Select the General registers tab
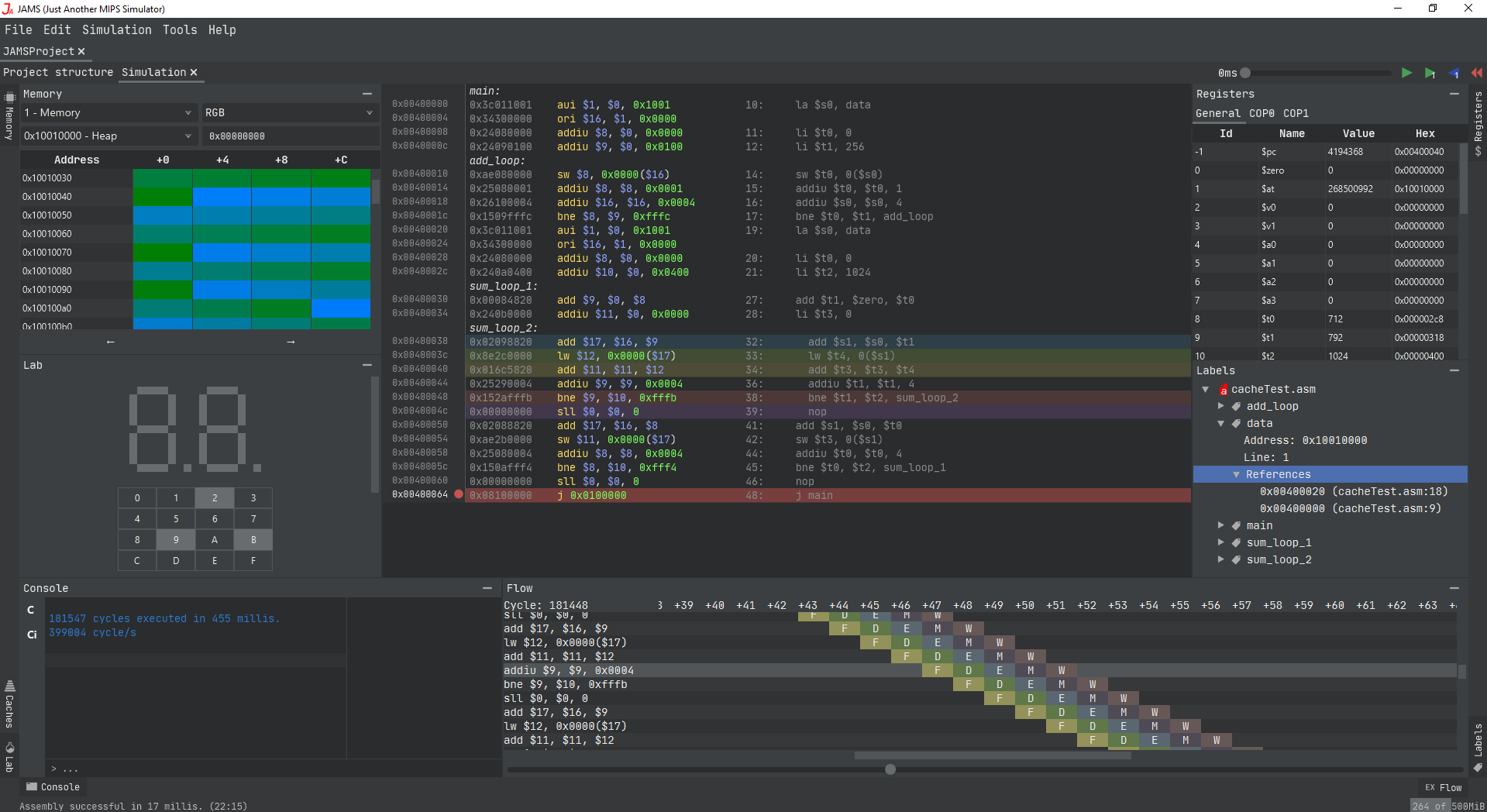1487x812 pixels. pos(1218,113)
